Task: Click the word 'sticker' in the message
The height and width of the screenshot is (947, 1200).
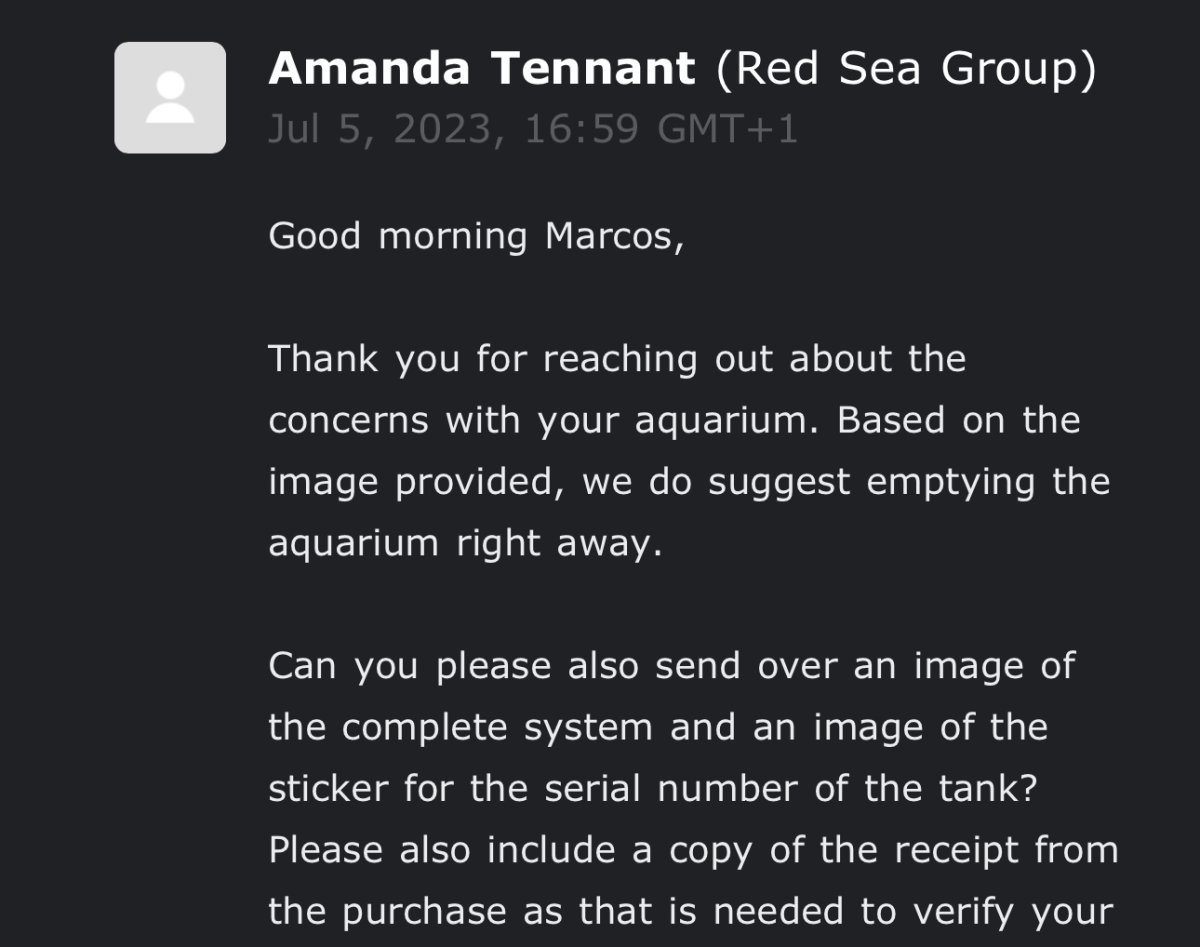Action: click(327, 789)
